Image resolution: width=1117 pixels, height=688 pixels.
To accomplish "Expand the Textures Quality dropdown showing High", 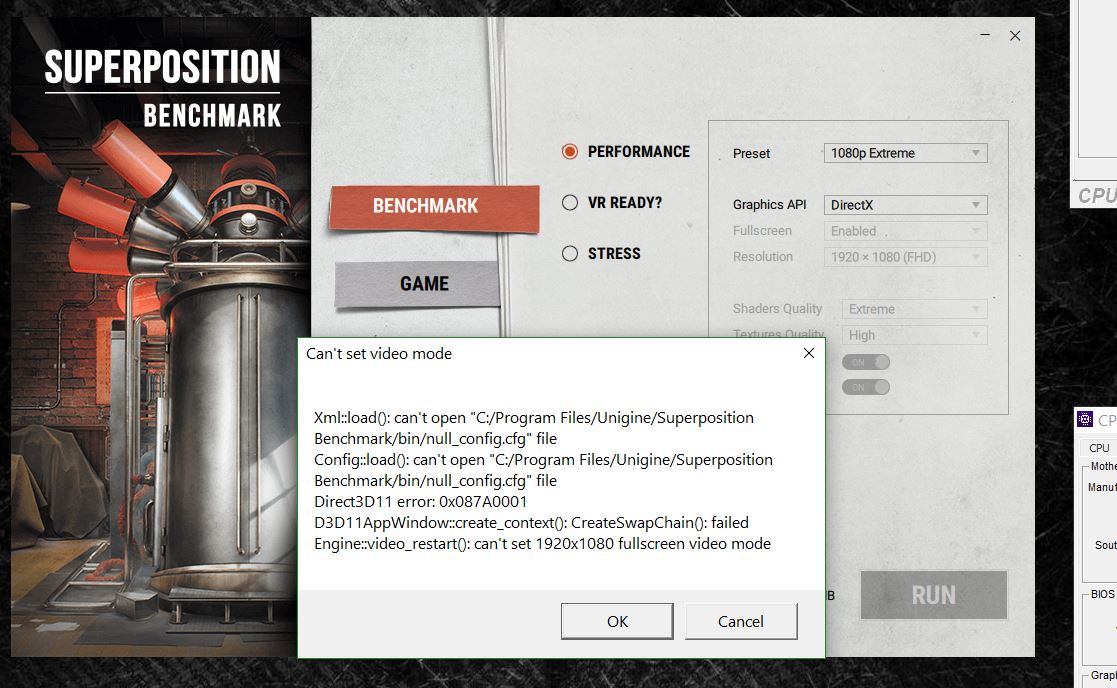I will click(915, 335).
